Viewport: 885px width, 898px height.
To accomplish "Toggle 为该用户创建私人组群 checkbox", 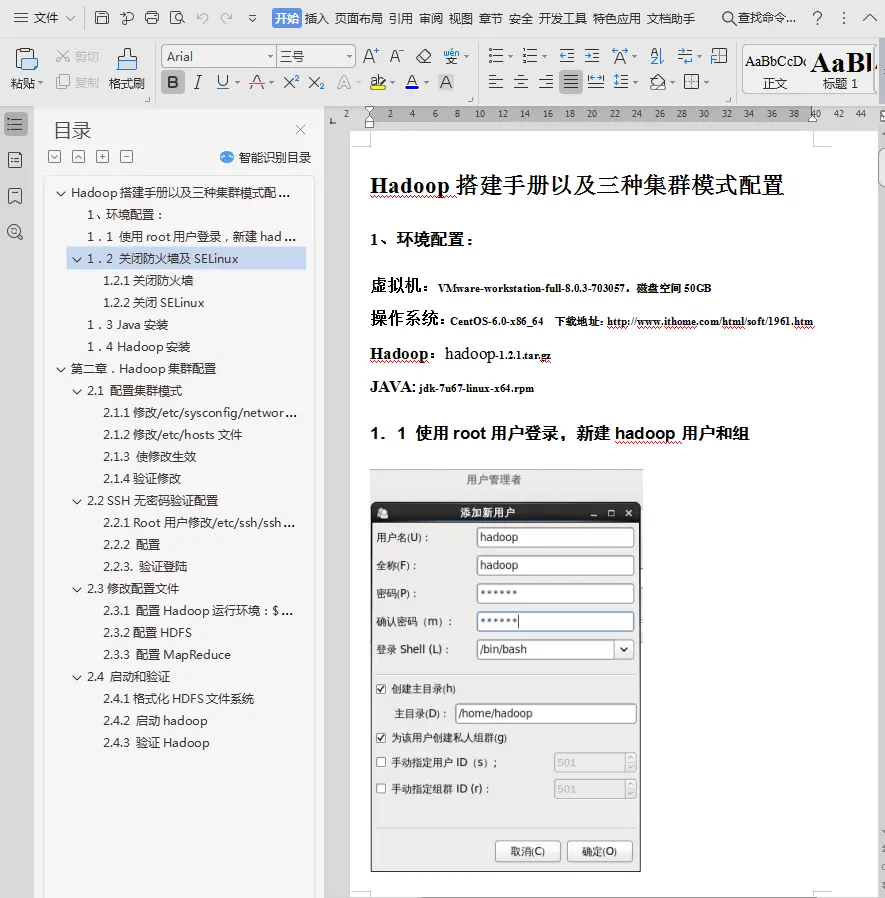I will point(381,738).
